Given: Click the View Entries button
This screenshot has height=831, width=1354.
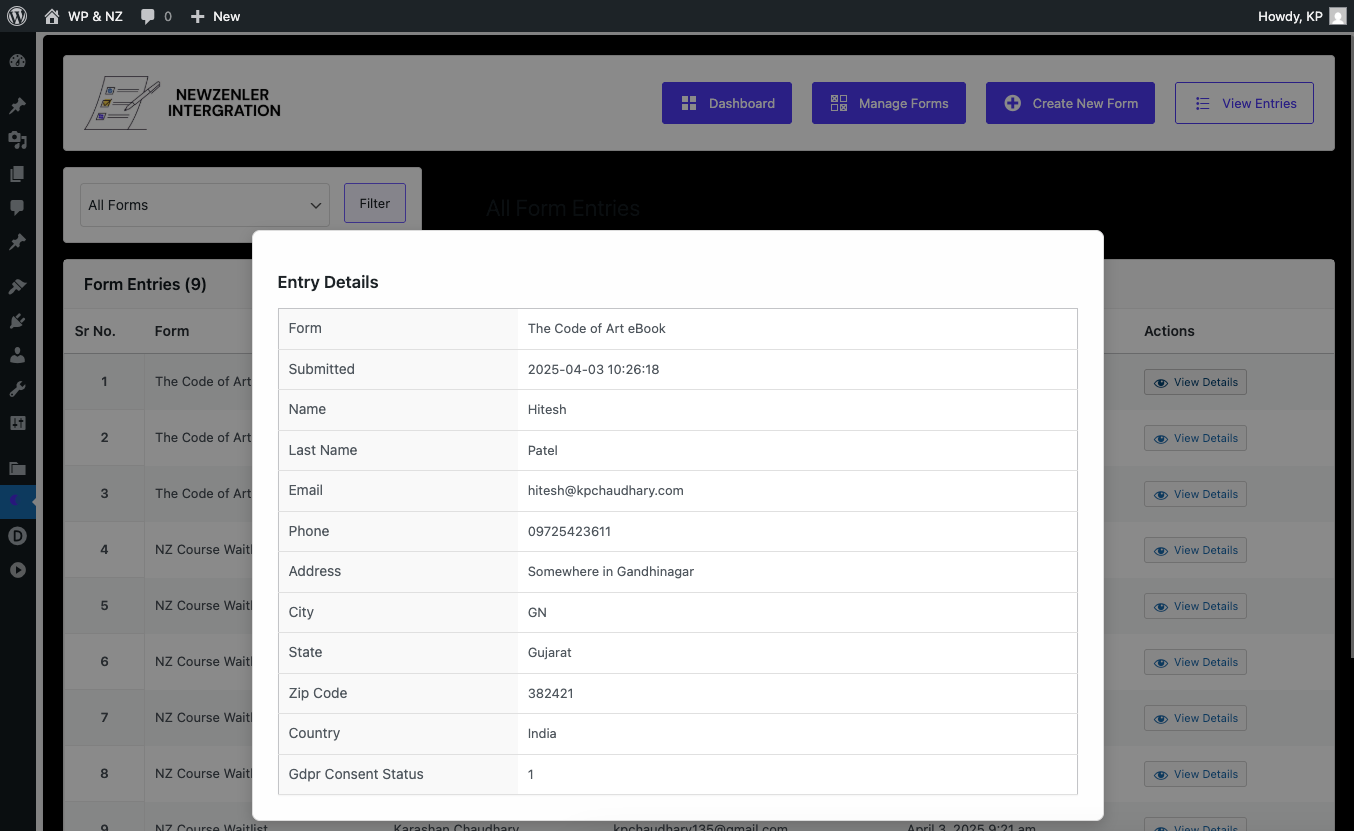Looking at the screenshot, I should point(1244,103).
